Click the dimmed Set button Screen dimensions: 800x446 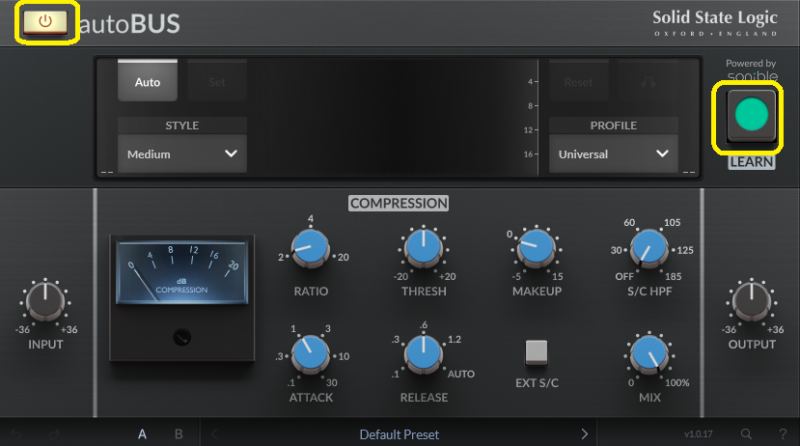click(217, 82)
